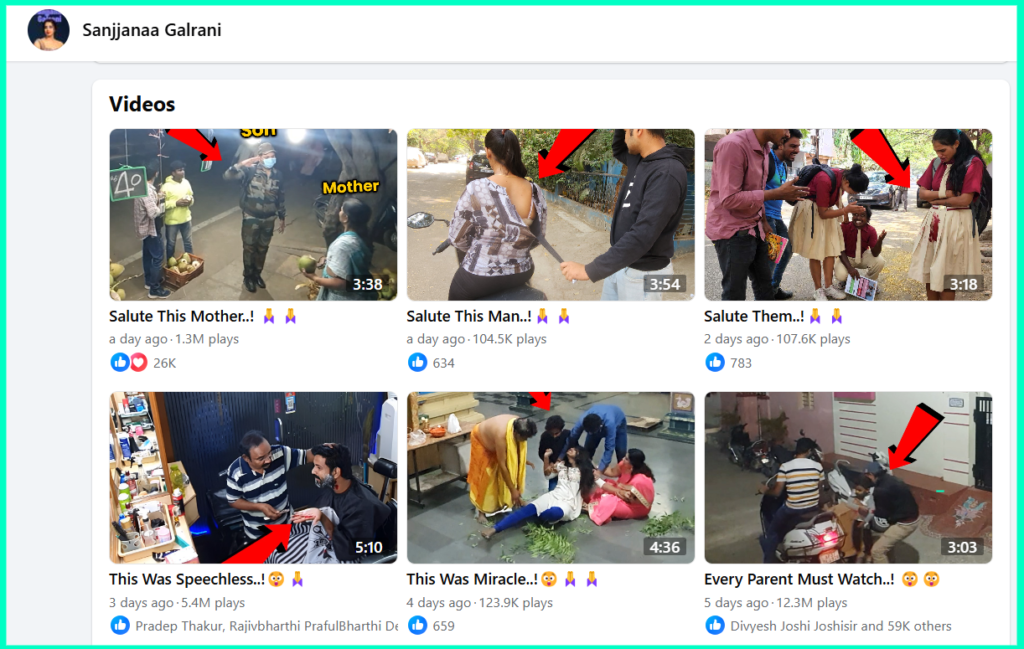
Task: Play the Every Parent Must Watch thumbnail
Action: [x=848, y=477]
